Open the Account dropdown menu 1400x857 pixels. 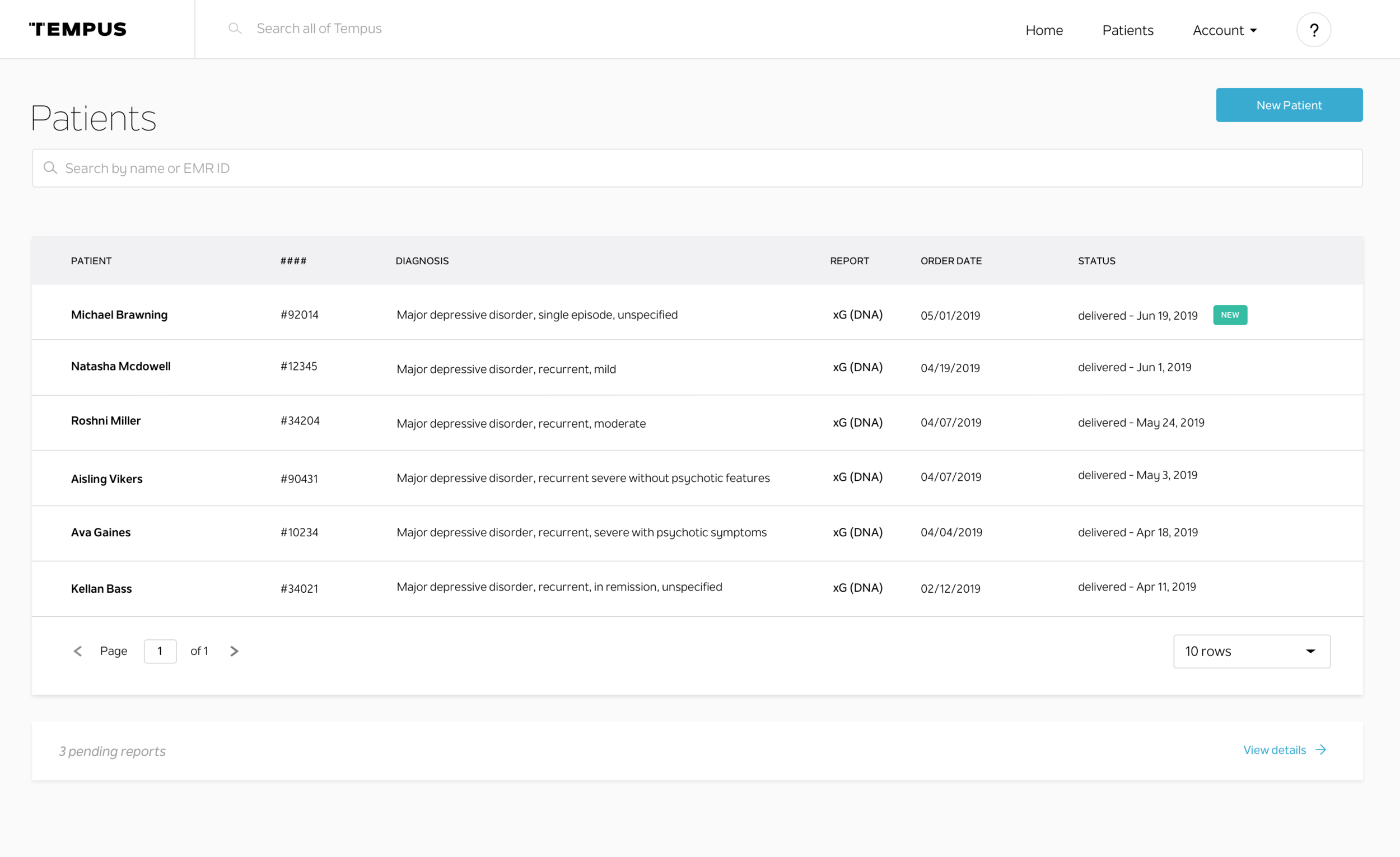point(1224,30)
